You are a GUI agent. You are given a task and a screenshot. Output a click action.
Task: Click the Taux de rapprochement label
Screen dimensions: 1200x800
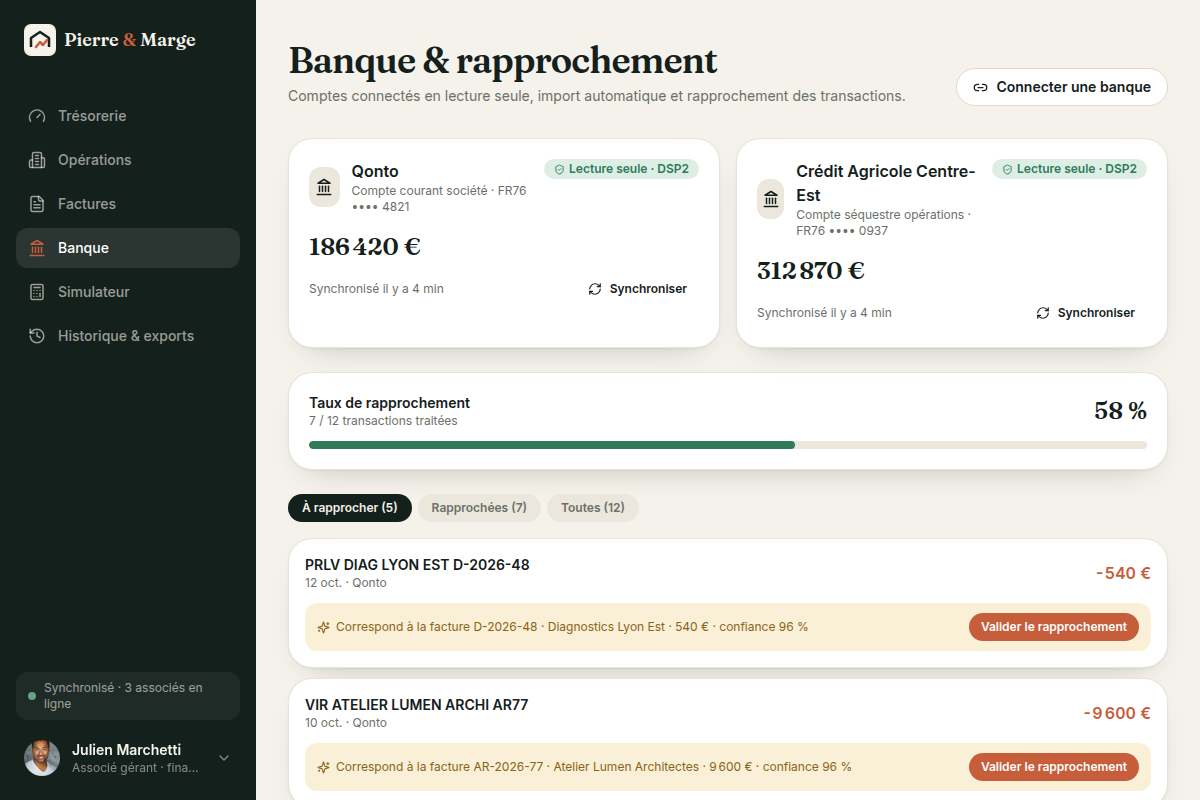(x=389, y=403)
